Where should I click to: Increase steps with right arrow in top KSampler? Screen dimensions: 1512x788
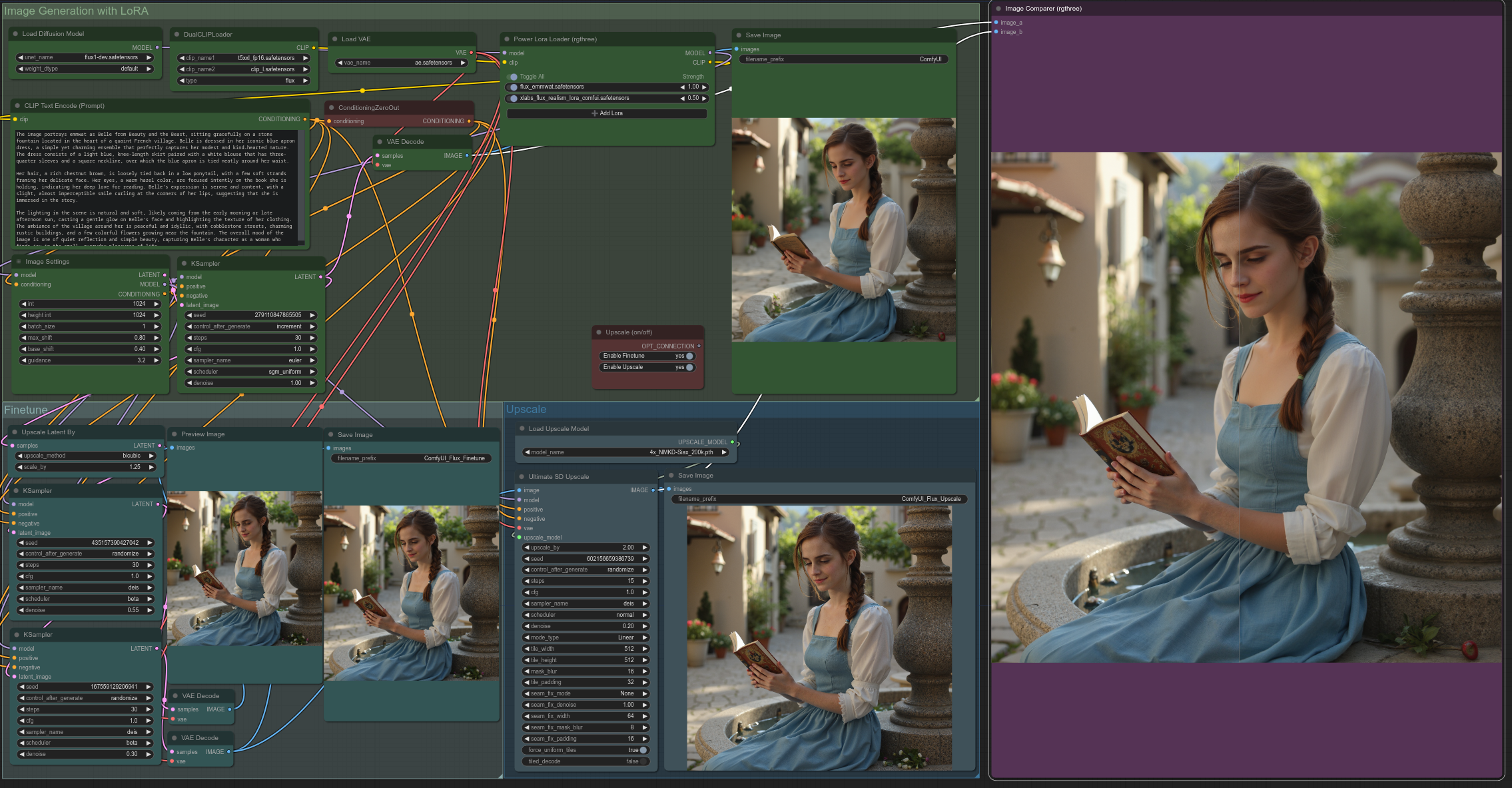click(312, 338)
